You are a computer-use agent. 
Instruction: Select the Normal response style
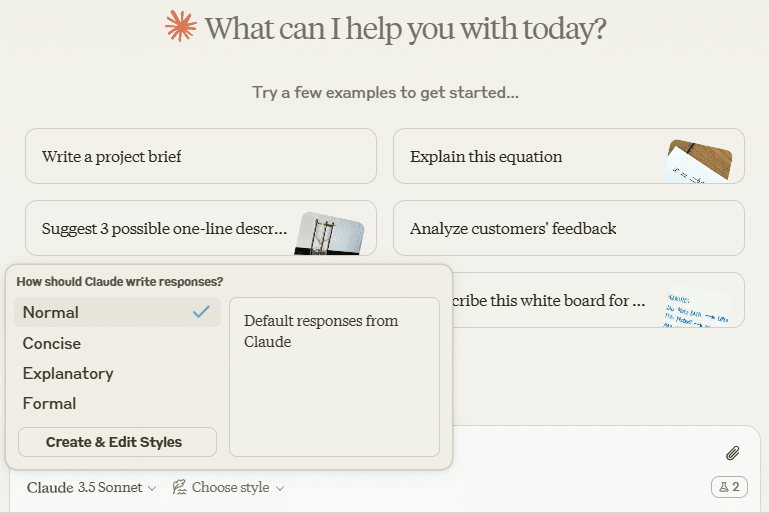pos(117,312)
